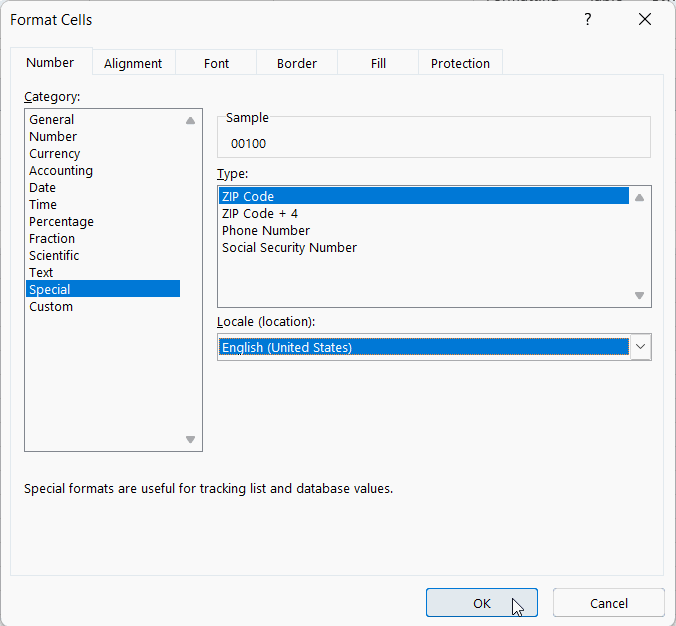676x626 pixels.
Task: Select the Special category
Action: point(103,289)
